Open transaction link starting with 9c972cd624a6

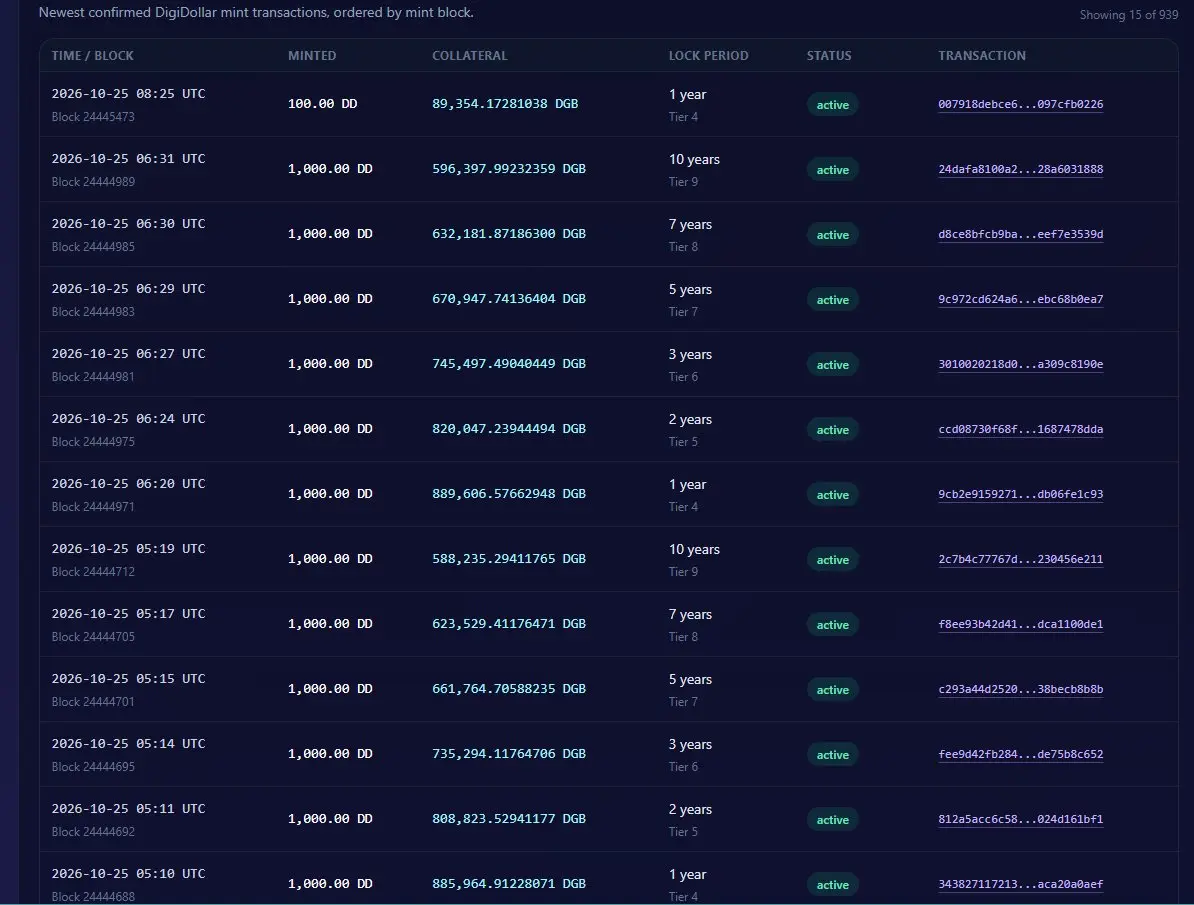coord(1020,299)
